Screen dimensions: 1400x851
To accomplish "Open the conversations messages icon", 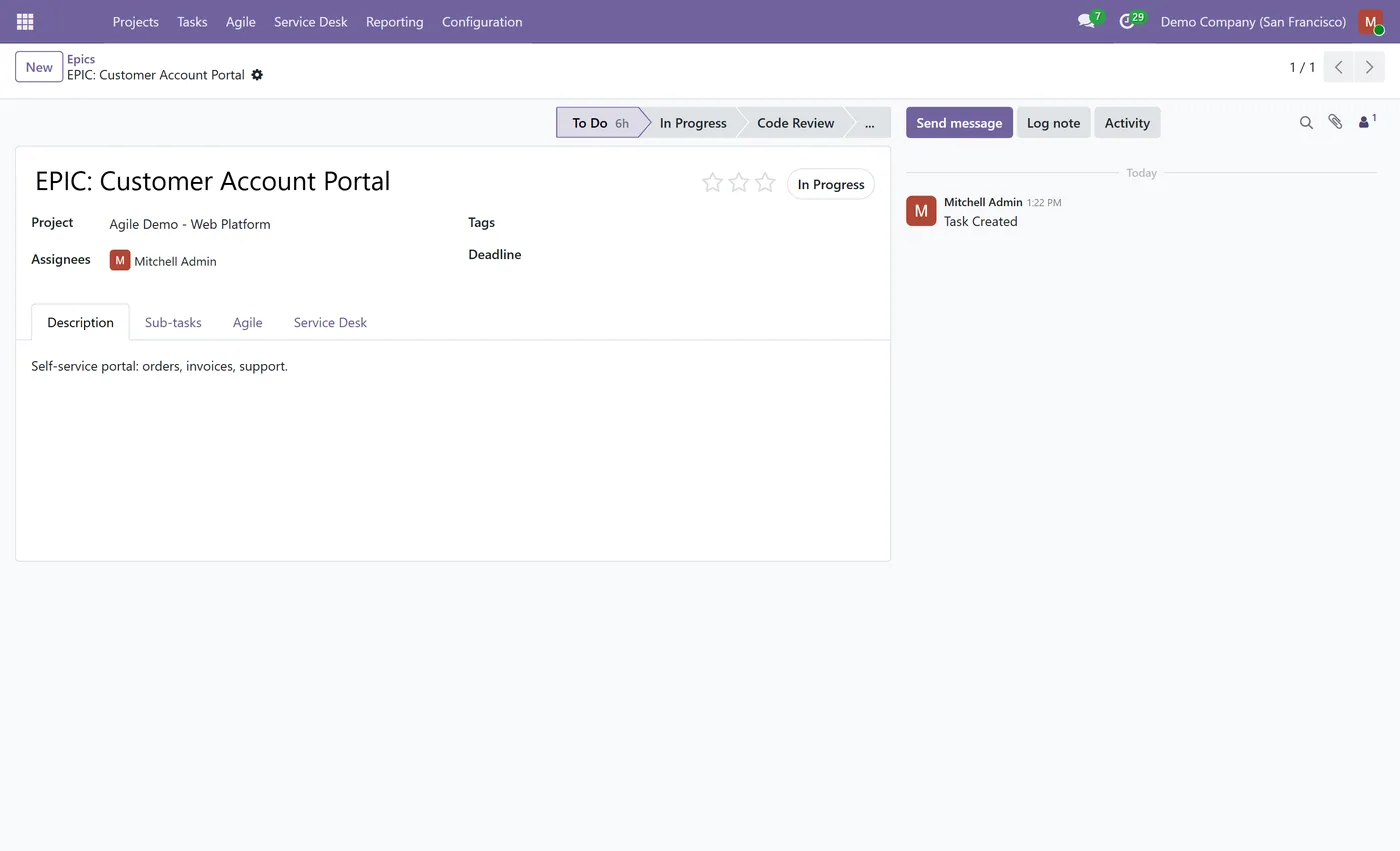I will point(1086,21).
